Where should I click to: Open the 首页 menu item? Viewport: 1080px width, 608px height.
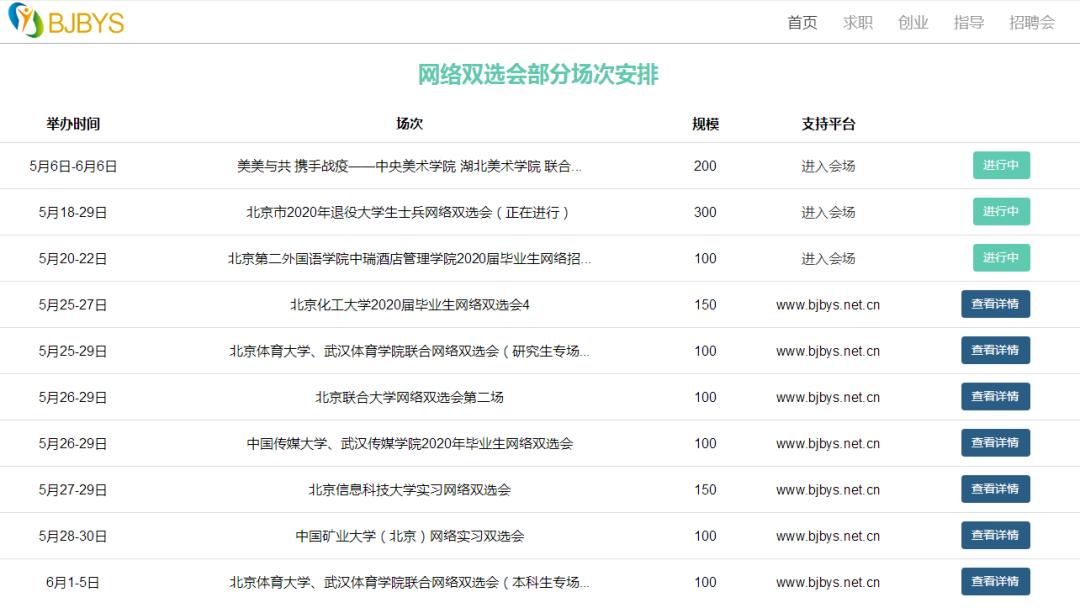(802, 22)
